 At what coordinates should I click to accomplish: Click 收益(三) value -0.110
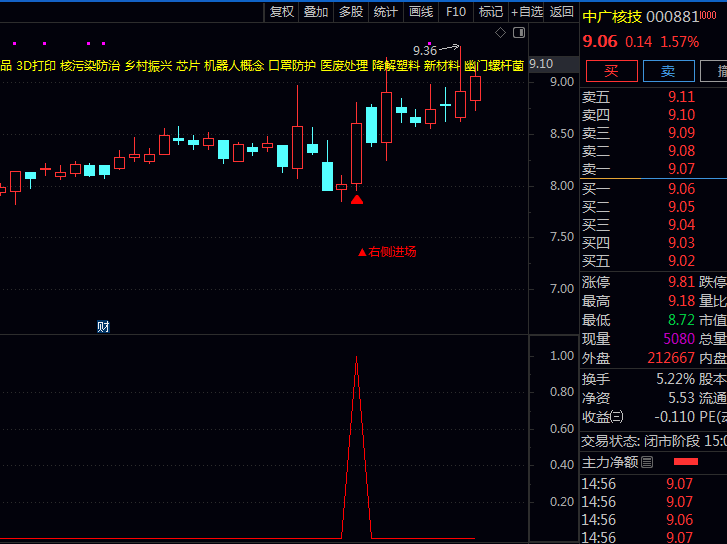click(675, 417)
